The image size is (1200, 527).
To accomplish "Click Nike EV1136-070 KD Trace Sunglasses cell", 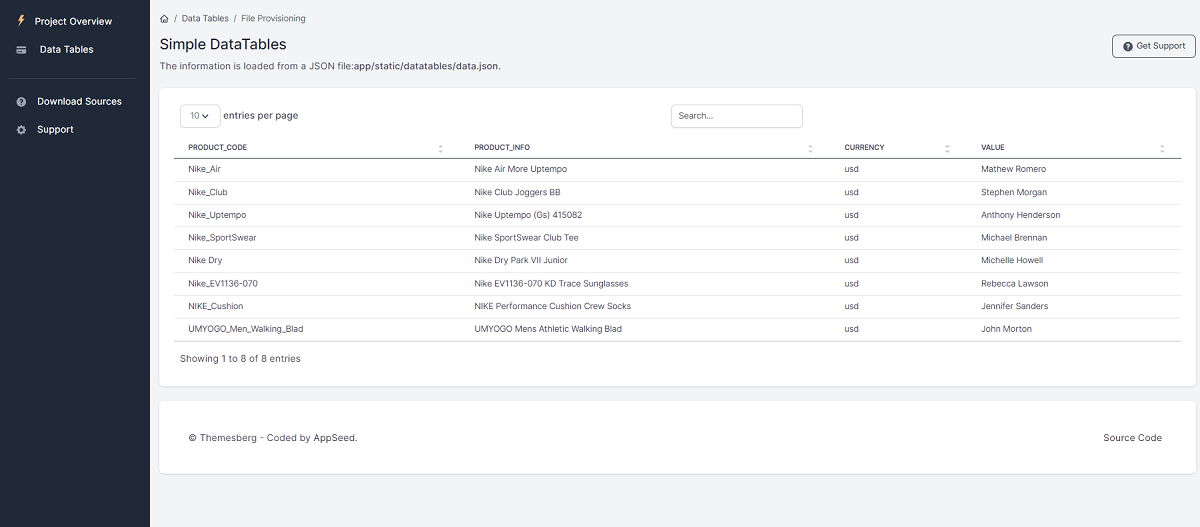I will click(x=551, y=283).
